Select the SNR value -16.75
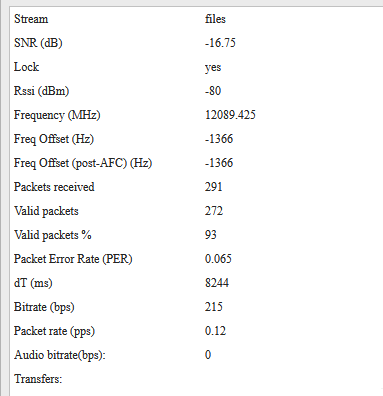383x396 pixels. coord(220,43)
